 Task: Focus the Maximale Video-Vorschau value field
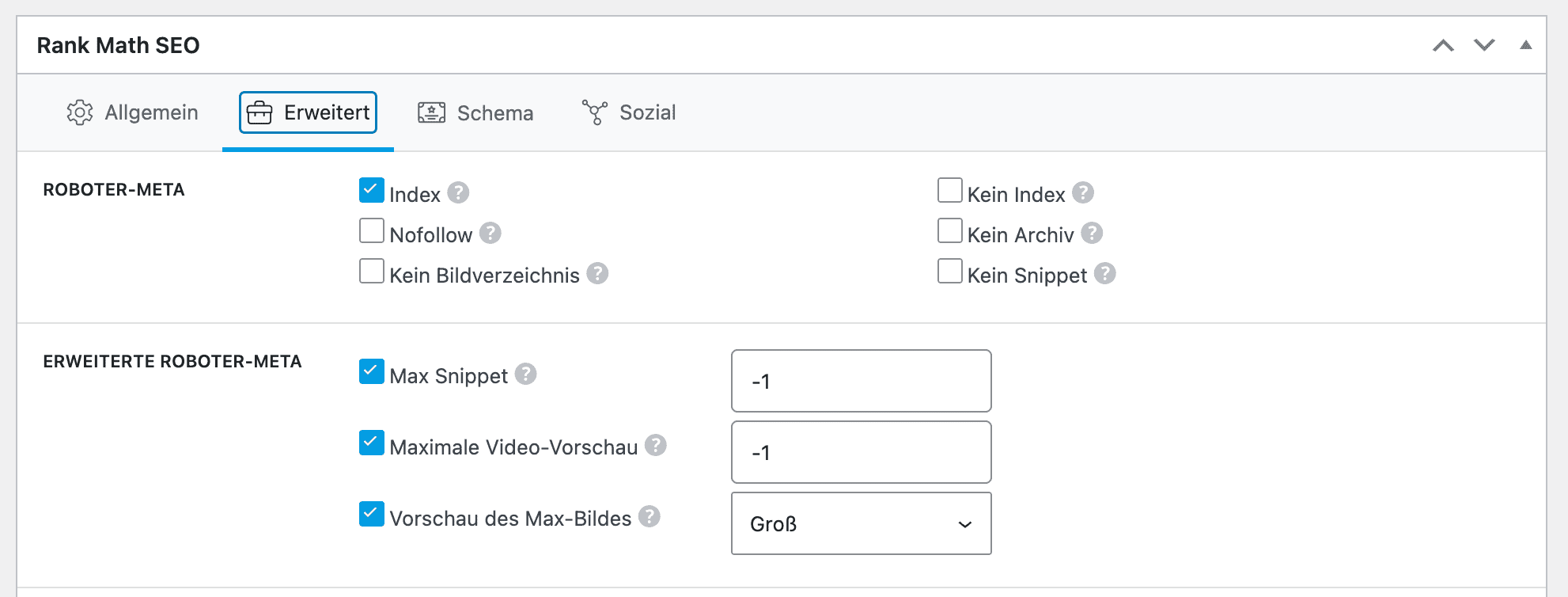(862, 452)
